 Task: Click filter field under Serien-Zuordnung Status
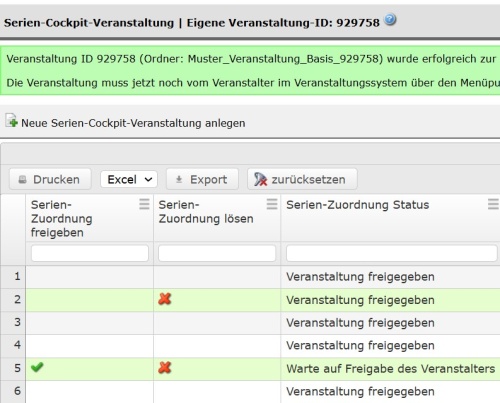(392, 253)
